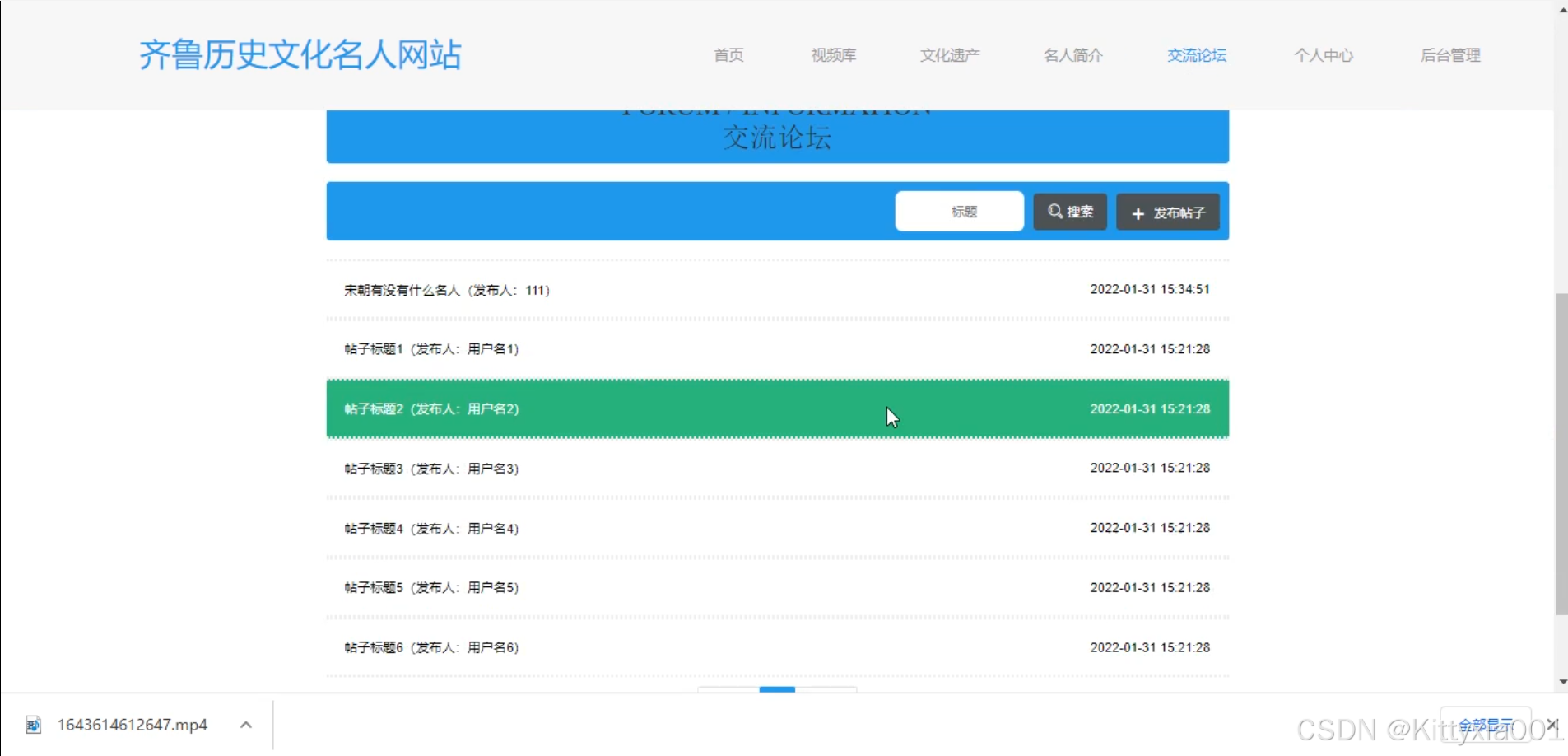Open highlighted post 帖子标题2
Image resolution: width=1568 pixels, height=756 pixels.
778,408
